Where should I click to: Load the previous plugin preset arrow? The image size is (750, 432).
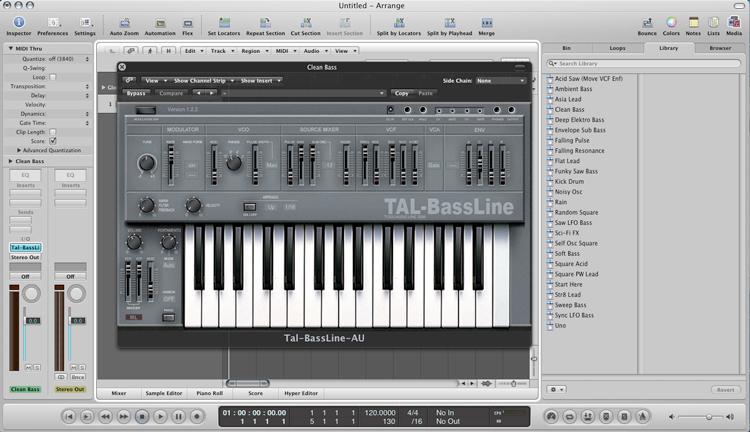point(199,93)
